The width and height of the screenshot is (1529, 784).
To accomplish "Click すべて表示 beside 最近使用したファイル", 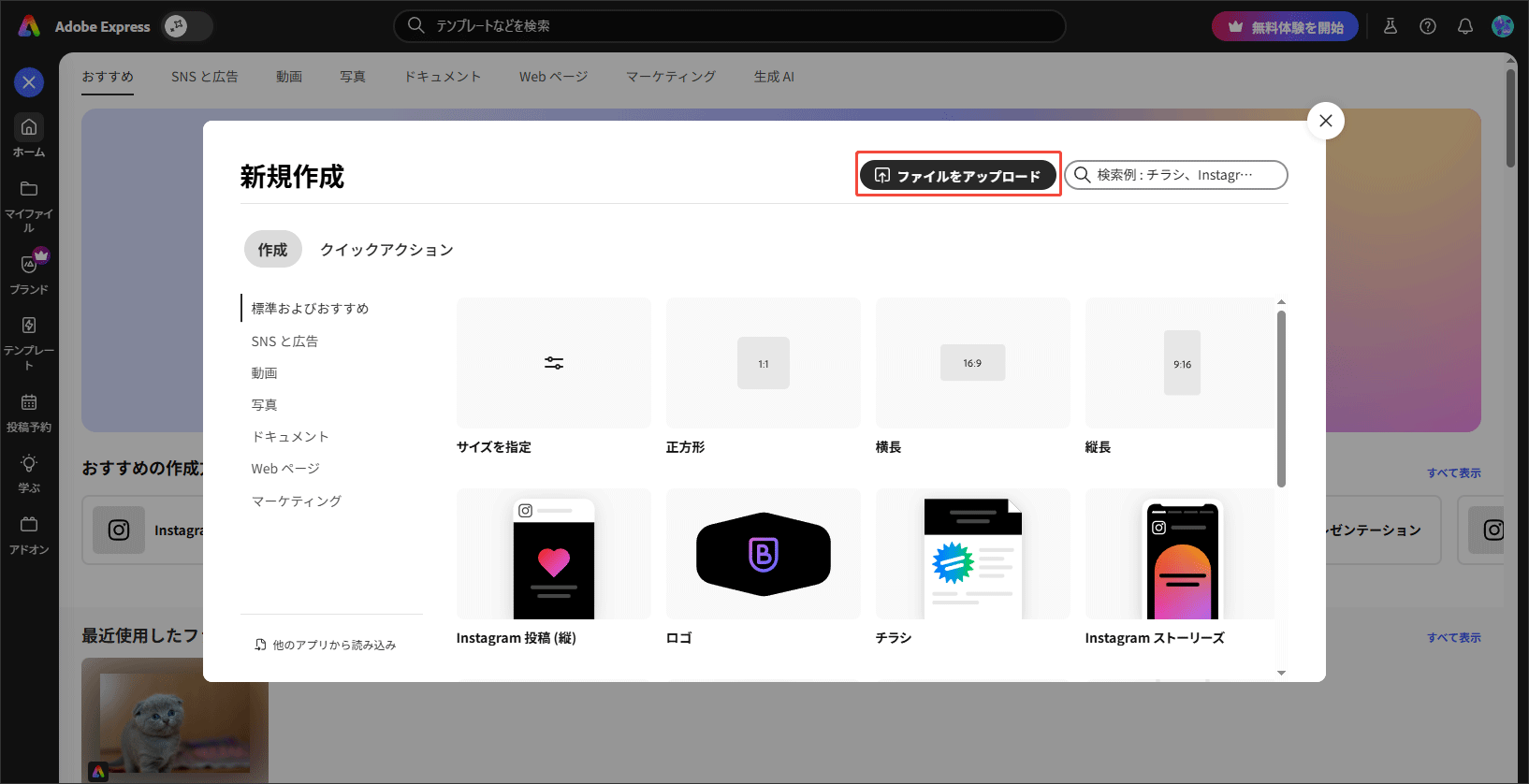I will (1453, 638).
